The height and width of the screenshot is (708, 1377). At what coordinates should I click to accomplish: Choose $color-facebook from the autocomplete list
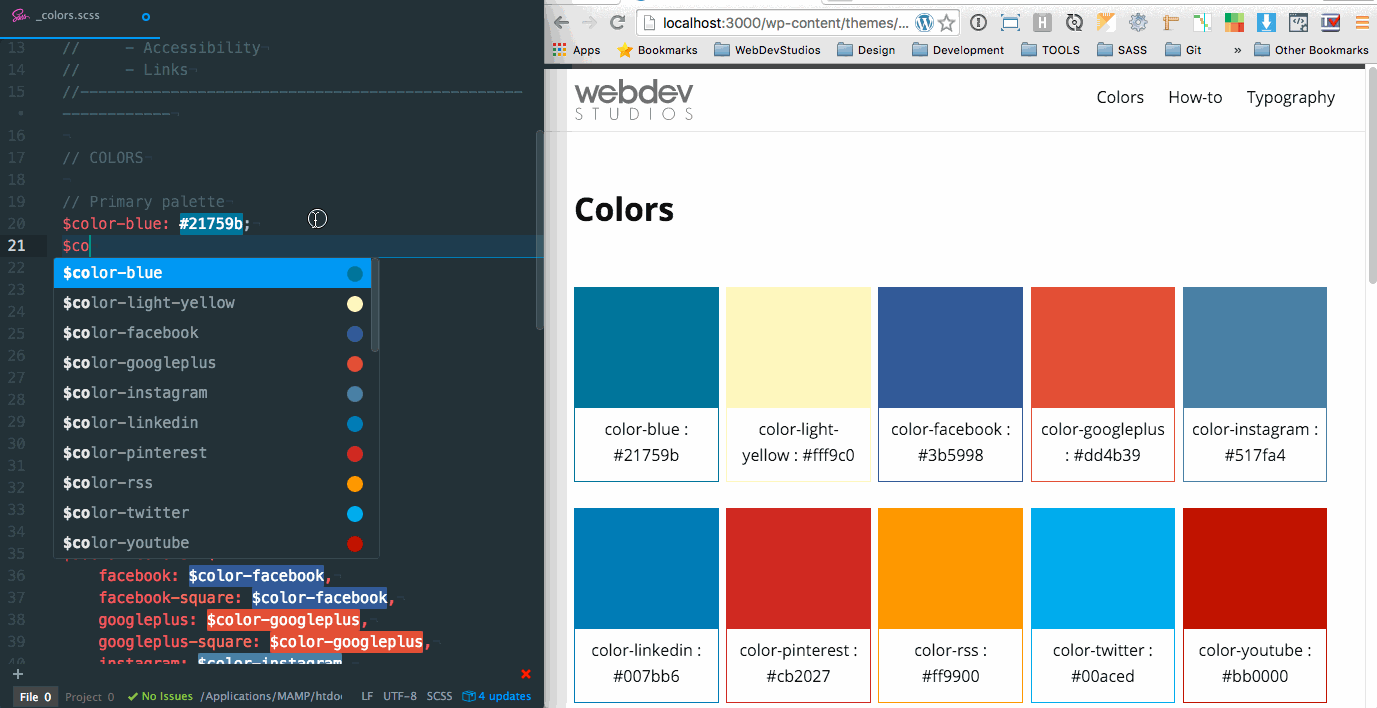pyautogui.click(x=212, y=333)
